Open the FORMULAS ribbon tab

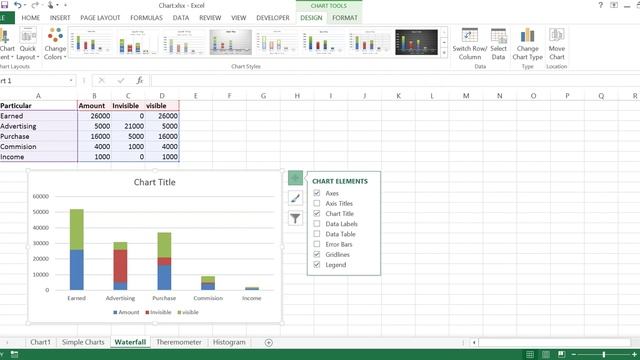pos(146,18)
